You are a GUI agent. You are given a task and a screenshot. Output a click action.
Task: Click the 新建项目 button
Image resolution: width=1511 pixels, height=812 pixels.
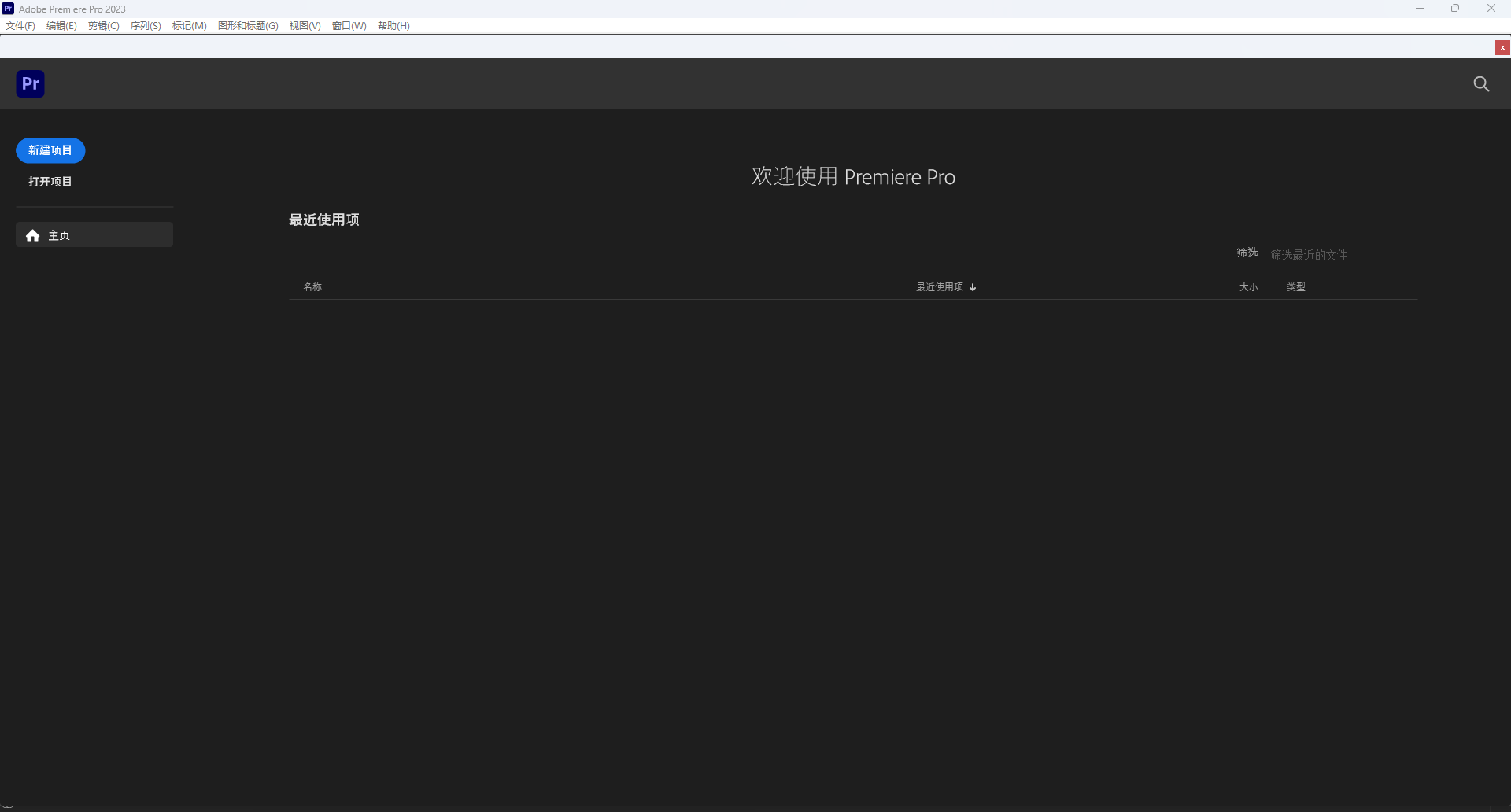pos(50,150)
